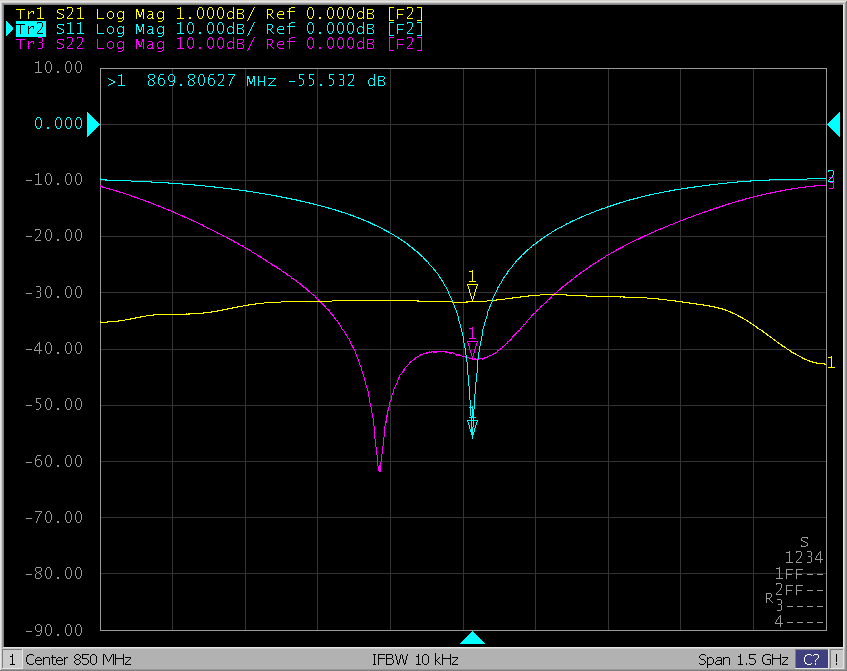Screen dimensions: 847x671
Task: Click the left reference level triangle at 0.000
Action: [93, 124]
